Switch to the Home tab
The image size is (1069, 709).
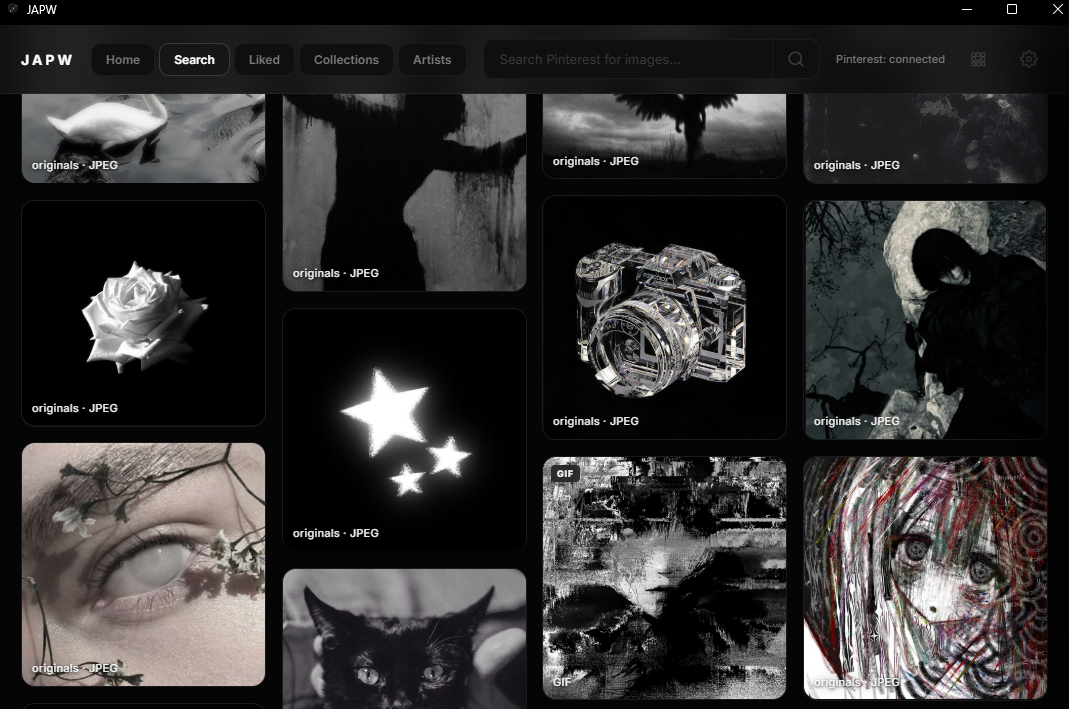tap(122, 59)
